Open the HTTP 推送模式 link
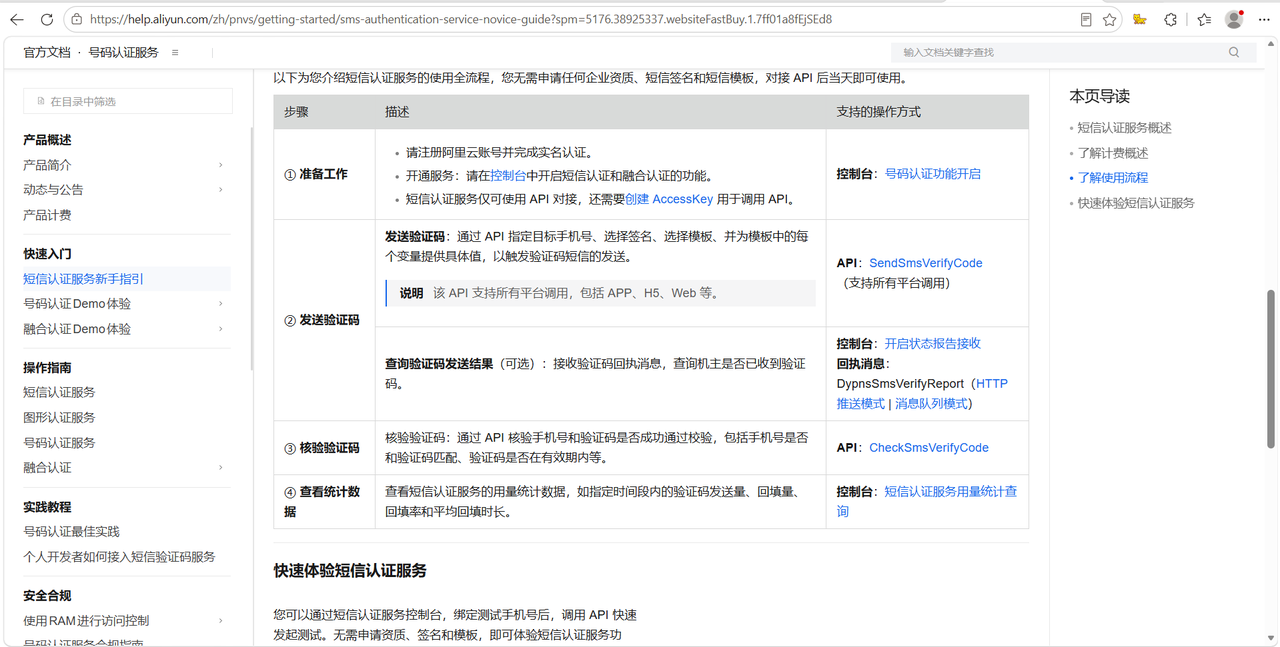 coord(921,393)
